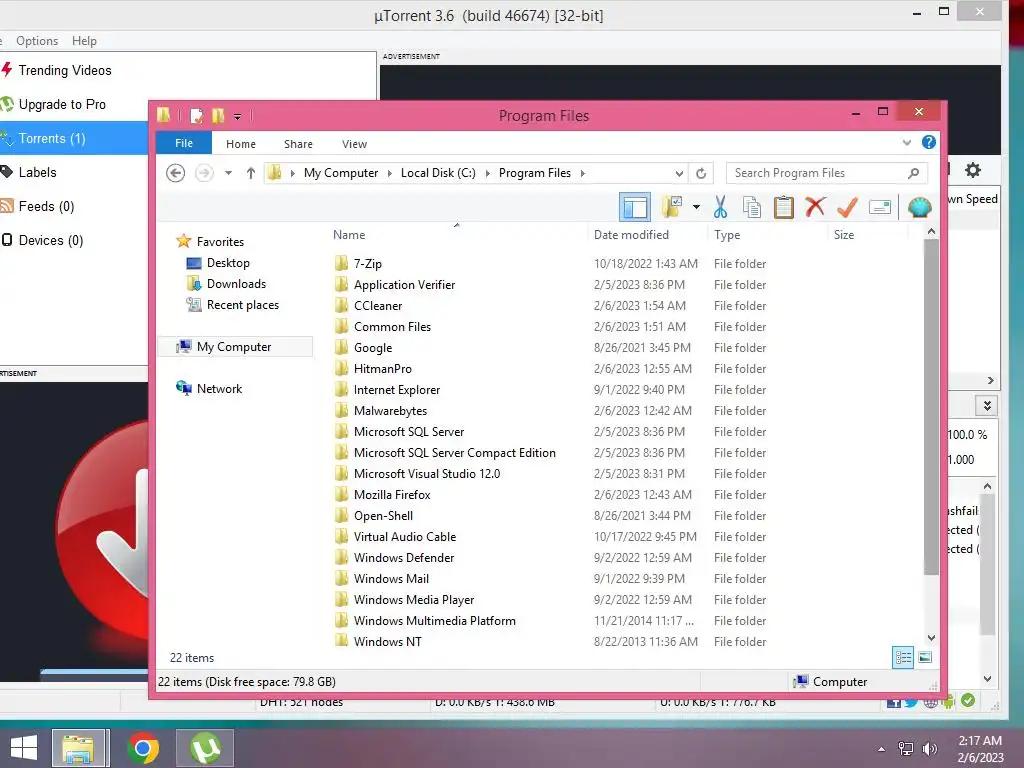
Task: Select Labels in uTorrent sidebar
Action: point(37,172)
